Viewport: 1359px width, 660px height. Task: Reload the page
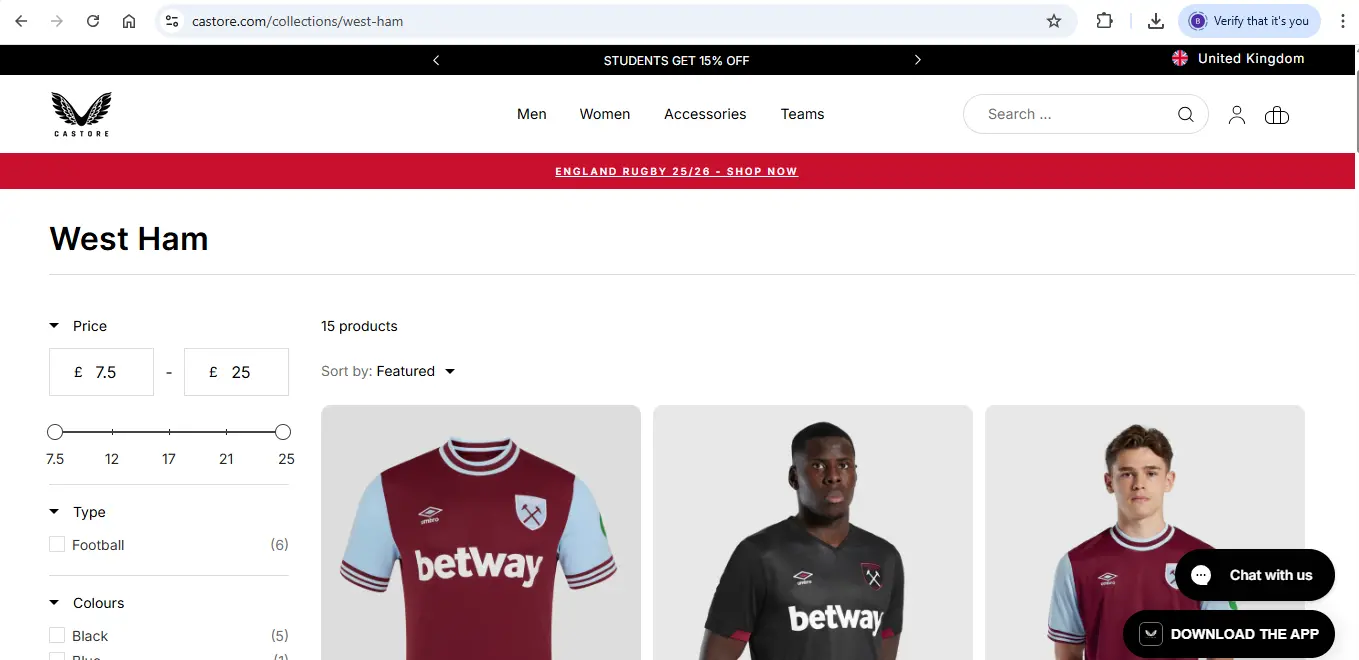[93, 21]
